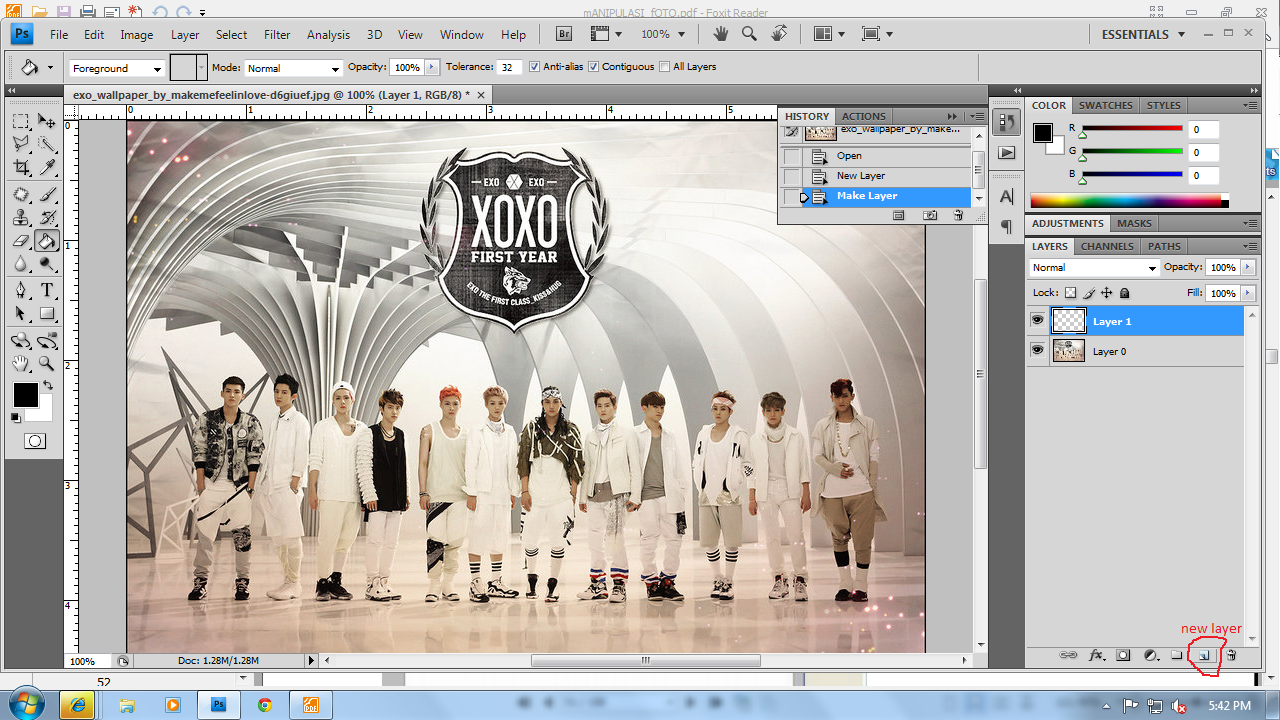Toggle Quick Mask mode
The width and height of the screenshot is (1280, 720).
click(x=34, y=441)
